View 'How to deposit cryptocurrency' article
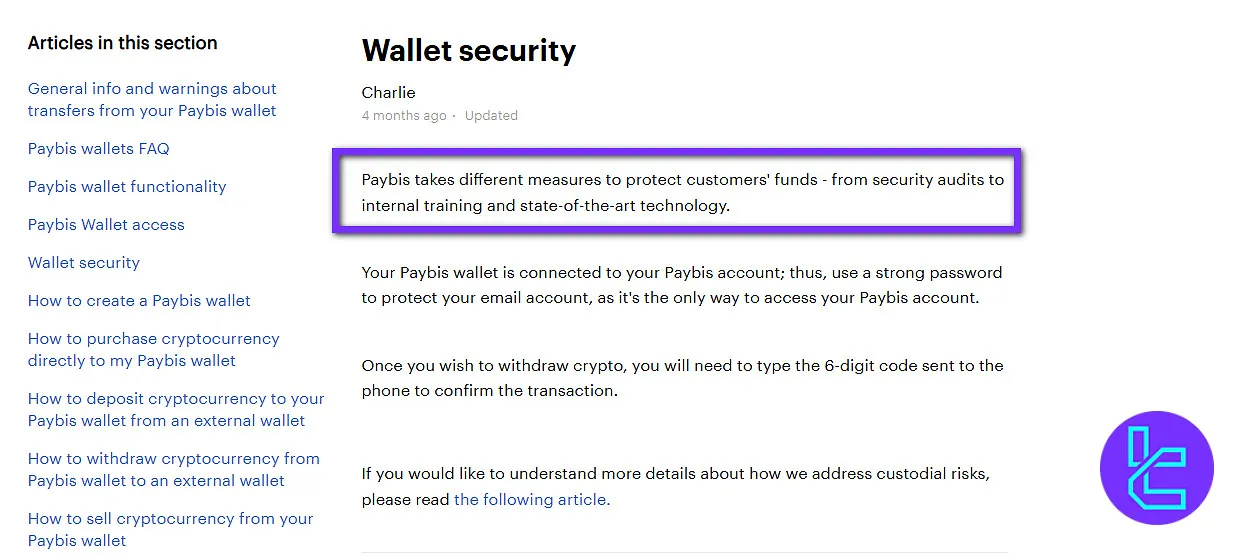Image resolution: width=1249 pixels, height=560 pixels. coord(176,410)
